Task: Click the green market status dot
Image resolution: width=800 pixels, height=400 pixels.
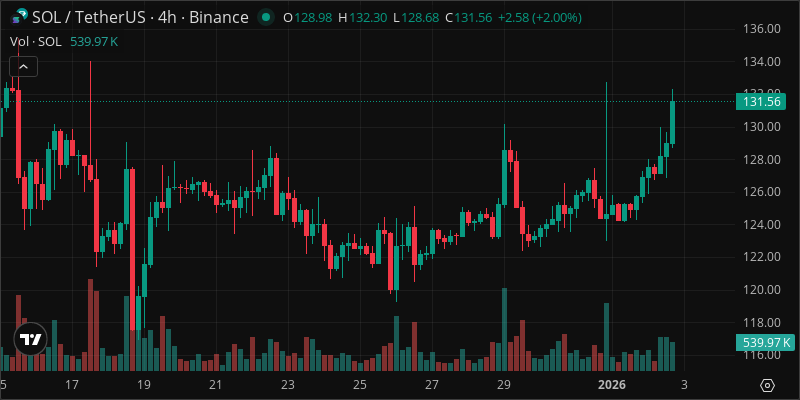Action: (x=265, y=18)
